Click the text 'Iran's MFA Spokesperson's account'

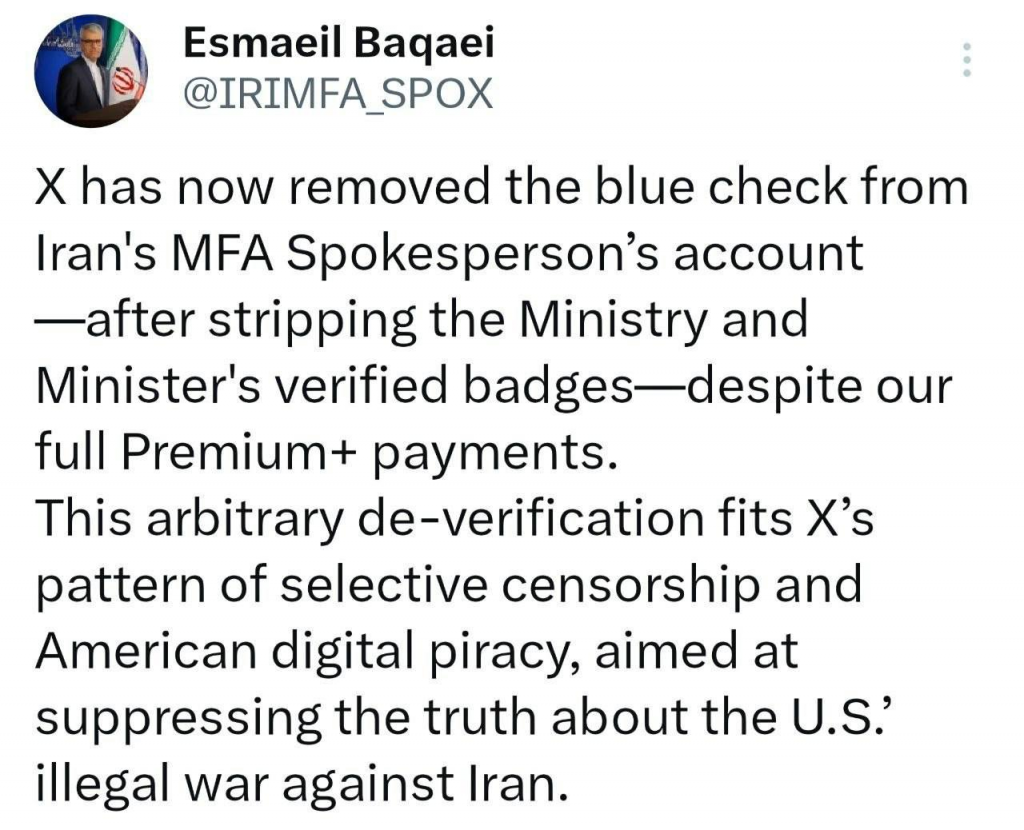[449, 253]
